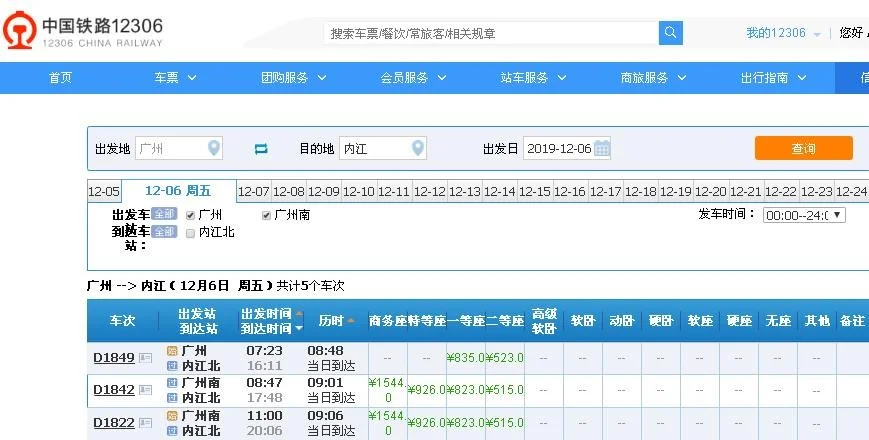Click the 商务座 column header
Screen dimensions: 869x440
[388, 321]
